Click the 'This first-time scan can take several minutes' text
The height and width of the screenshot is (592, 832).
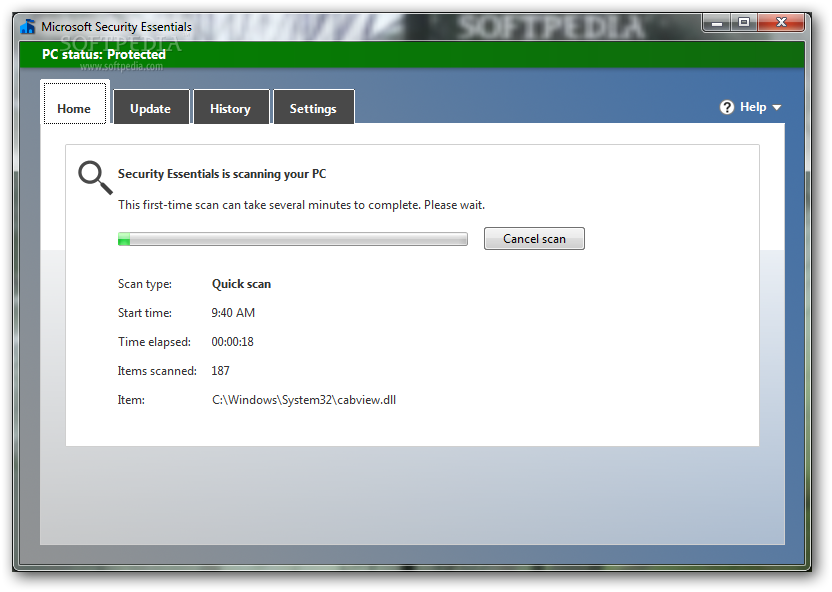pos(301,205)
